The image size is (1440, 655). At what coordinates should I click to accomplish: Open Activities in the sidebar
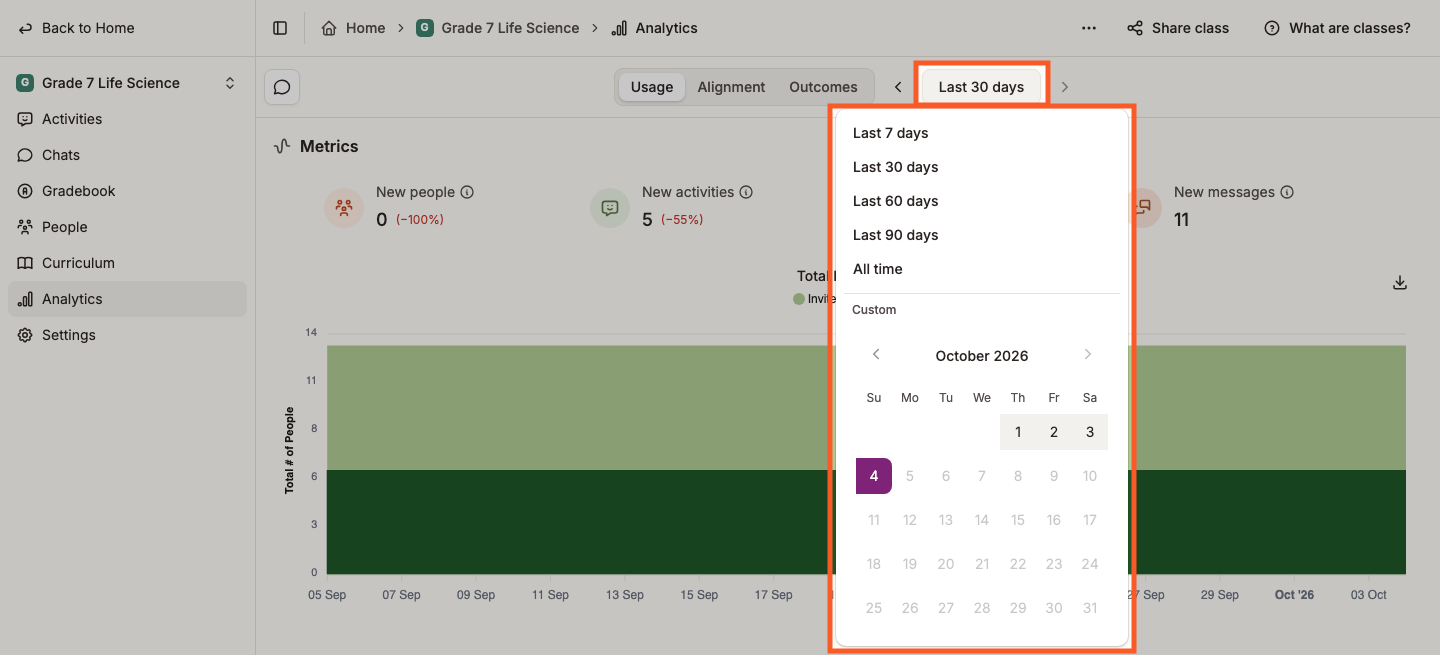point(127,119)
